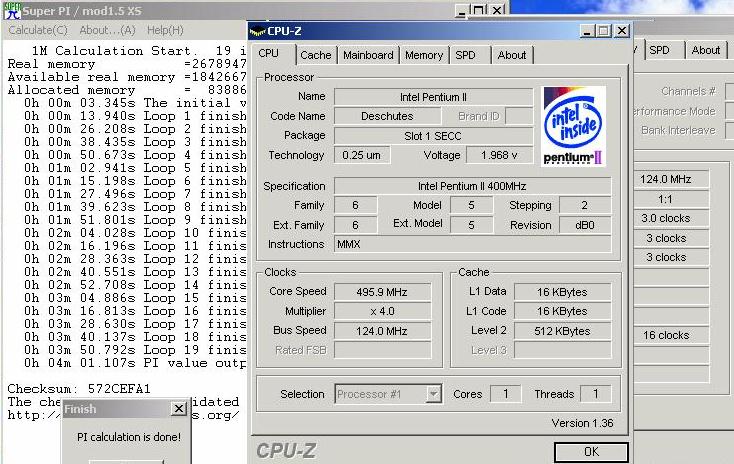The image size is (734, 464).
Task: Open the Help(H) menu in Super PI
Action: 165,30
